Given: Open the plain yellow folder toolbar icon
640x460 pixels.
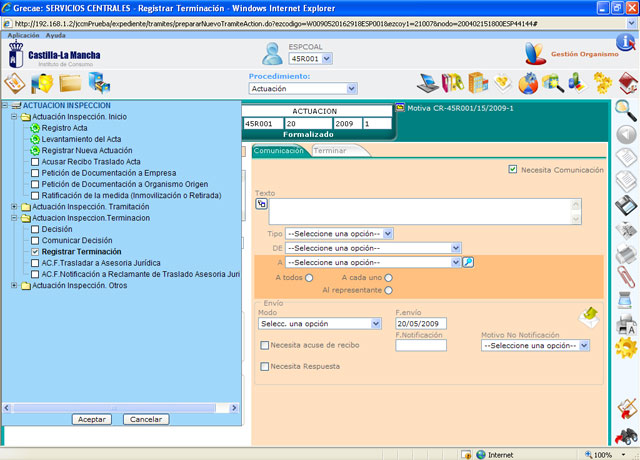Looking at the screenshot, I should click(70, 84).
